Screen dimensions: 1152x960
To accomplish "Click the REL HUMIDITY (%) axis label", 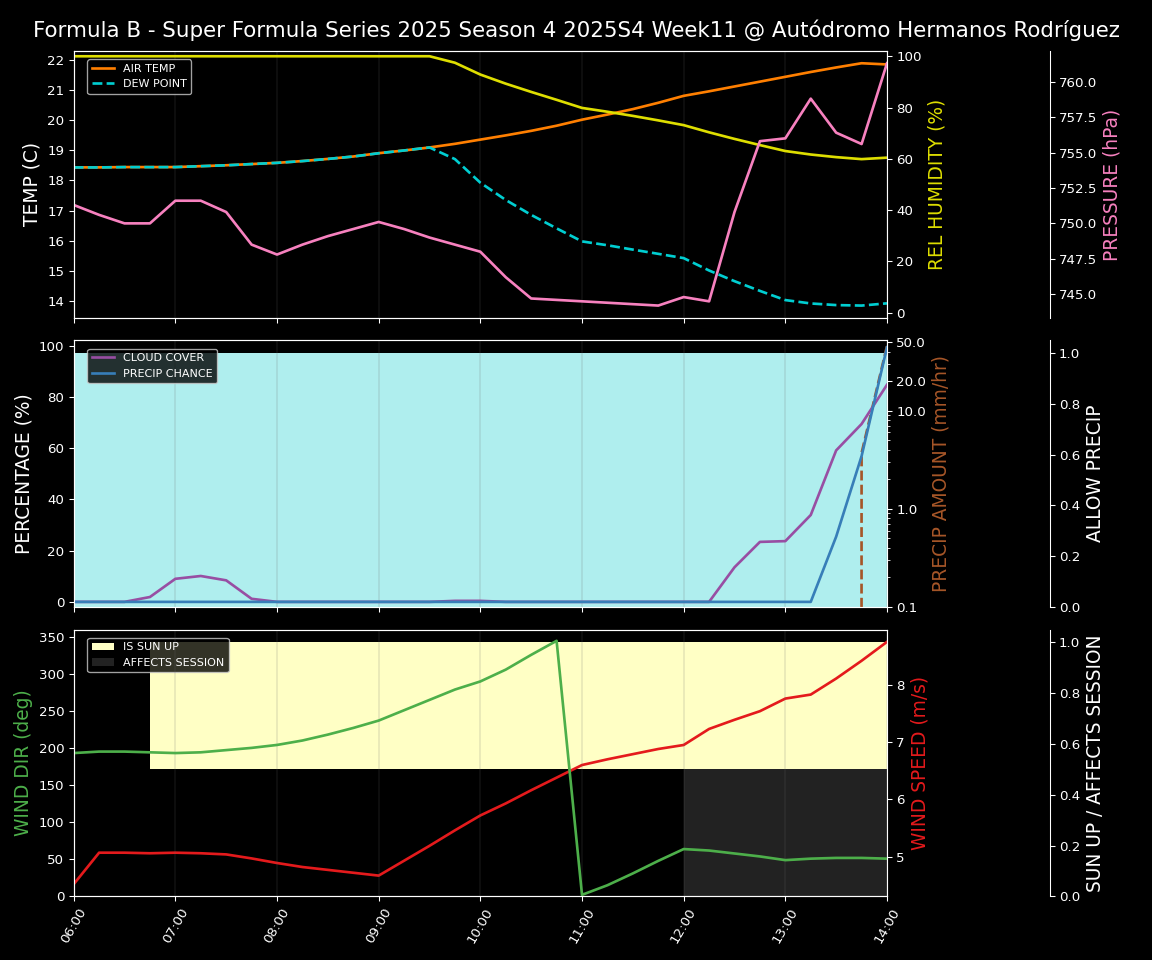I will click(x=935, y=185).
